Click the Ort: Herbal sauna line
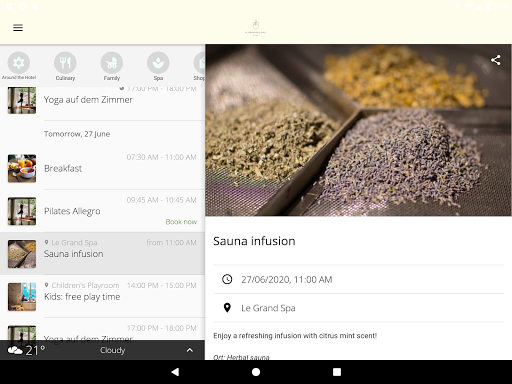The width and height of the screenshot is (512, 384). pos(241,357)
